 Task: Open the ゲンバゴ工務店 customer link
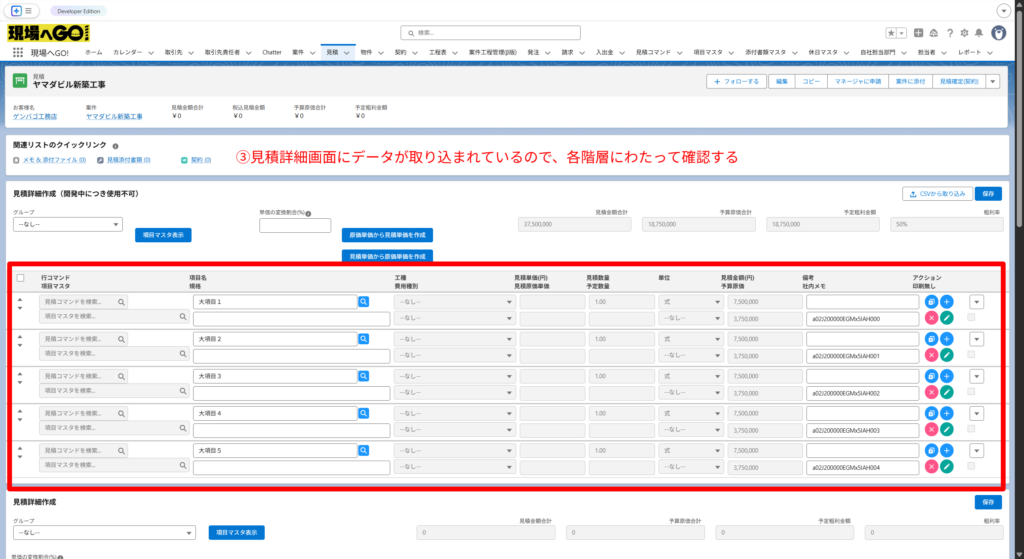click(36, 116)
